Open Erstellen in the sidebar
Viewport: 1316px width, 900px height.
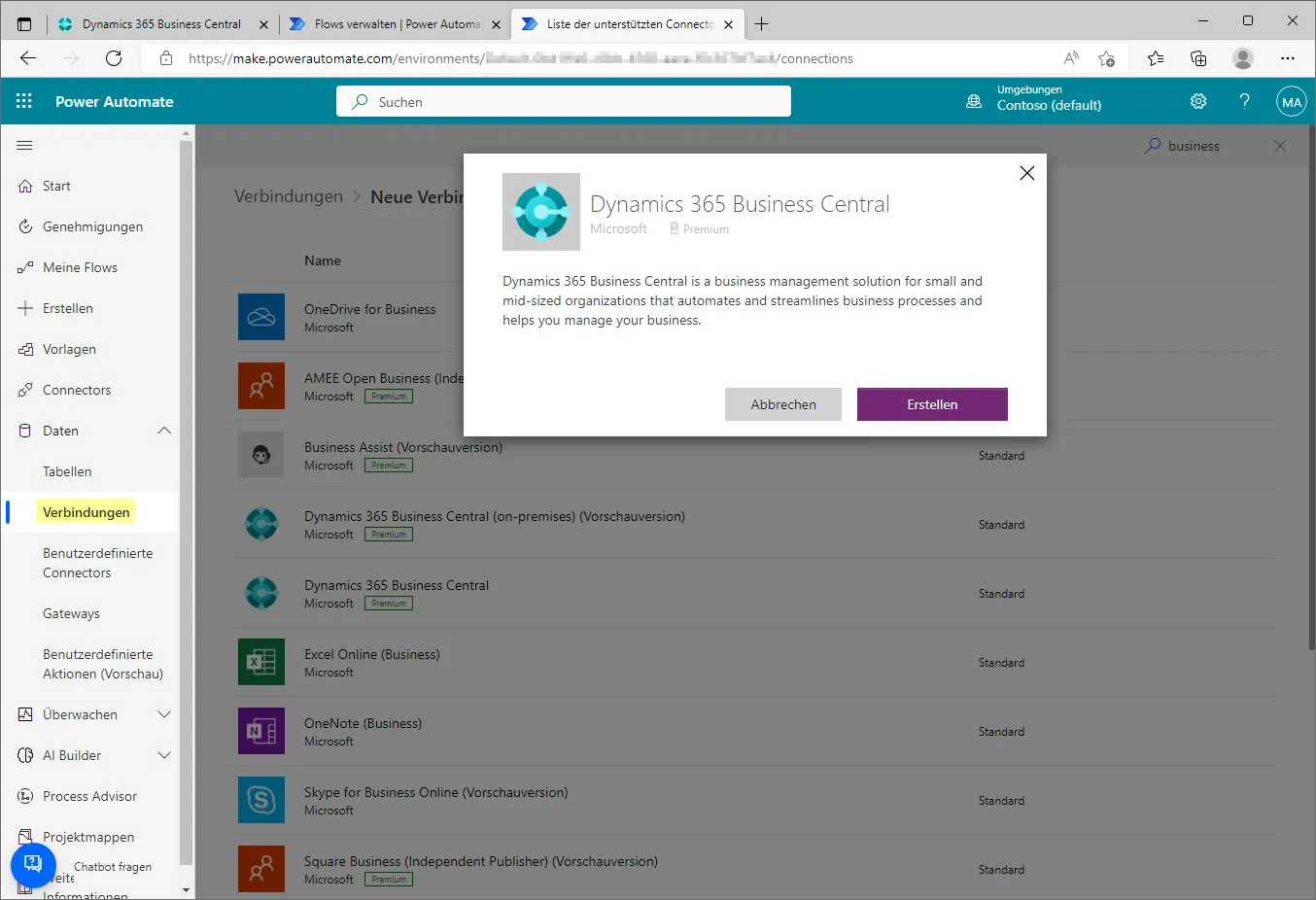[68, 308]
